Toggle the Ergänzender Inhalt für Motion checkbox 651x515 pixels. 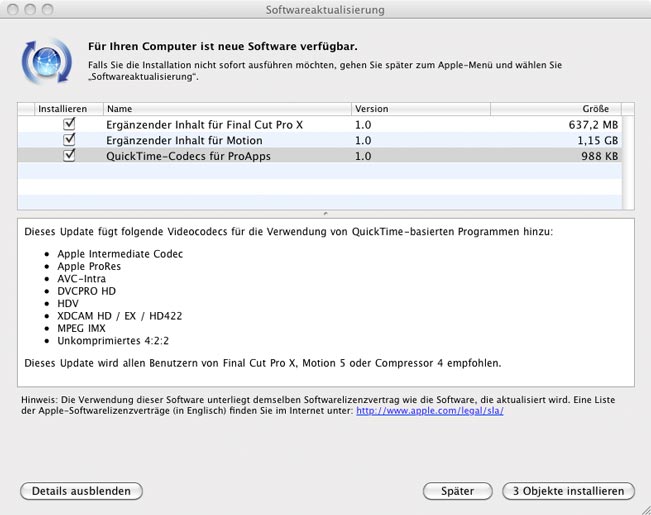(69, 140)
